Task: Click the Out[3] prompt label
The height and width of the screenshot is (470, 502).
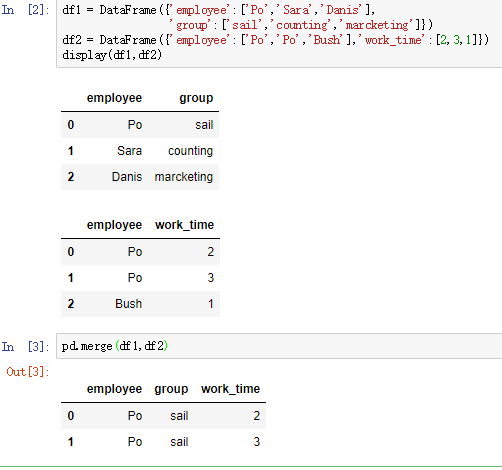Action: click(28, 372)
